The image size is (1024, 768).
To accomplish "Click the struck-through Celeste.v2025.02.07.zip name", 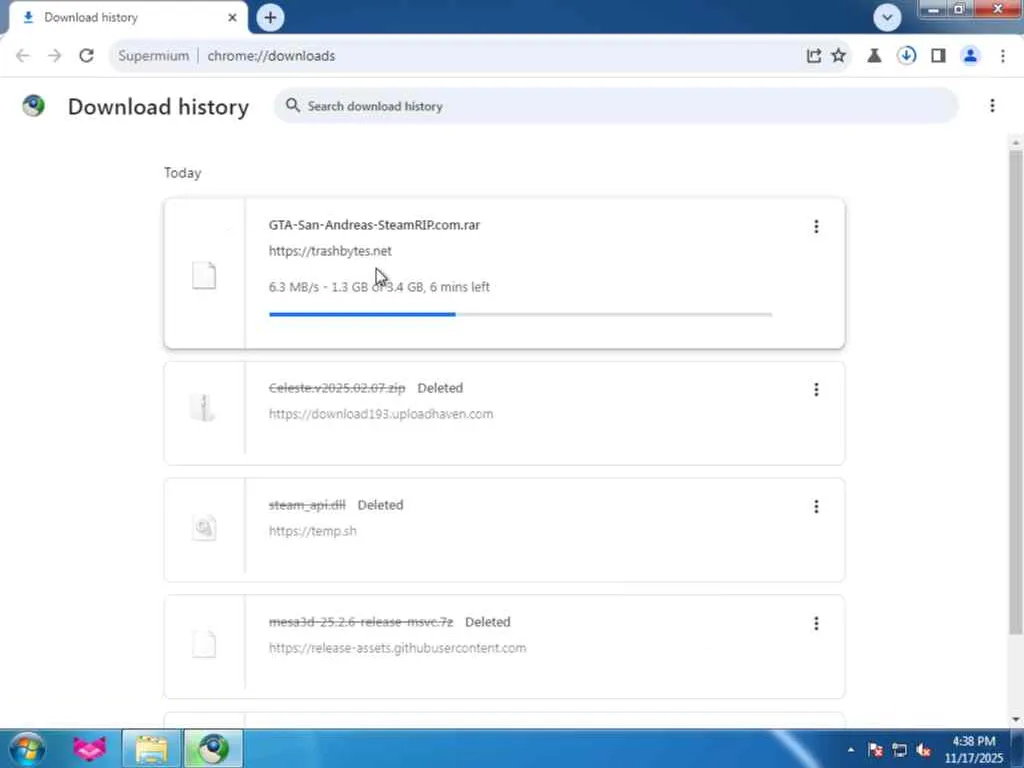I will (337, 388).
